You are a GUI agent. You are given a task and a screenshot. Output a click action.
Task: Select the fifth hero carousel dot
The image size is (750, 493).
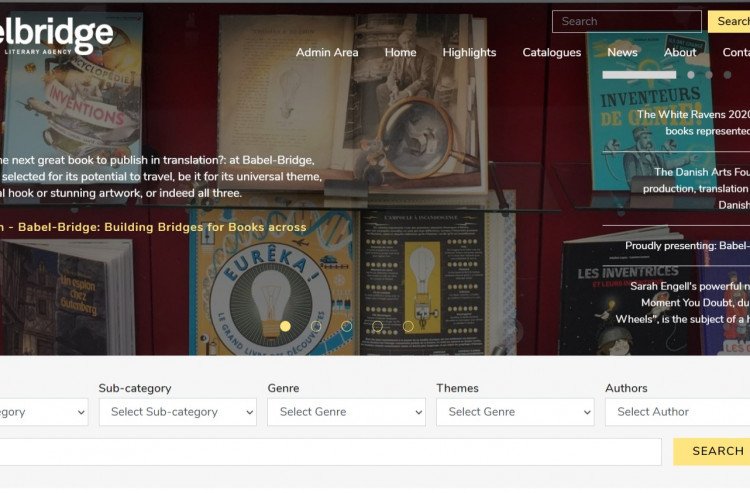click(x=408, y=326)
